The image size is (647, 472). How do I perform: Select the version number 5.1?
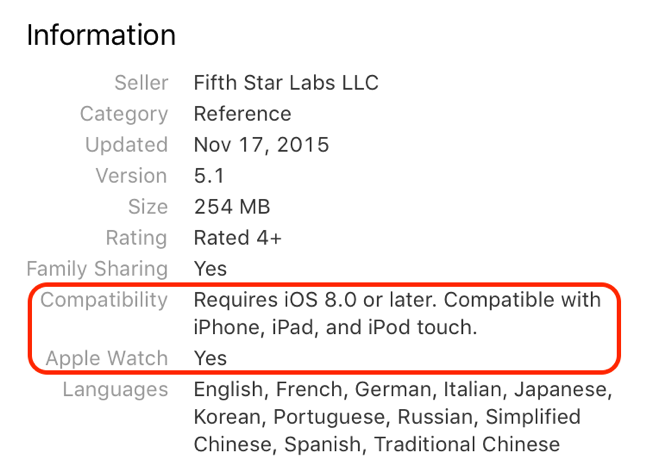tap(209, 176)
